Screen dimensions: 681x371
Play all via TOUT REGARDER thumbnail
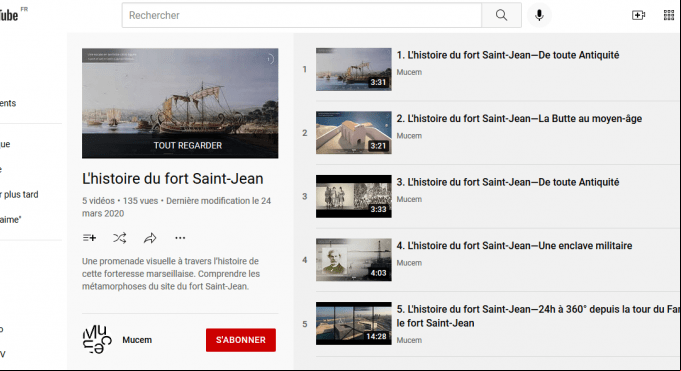click(180, 103)
